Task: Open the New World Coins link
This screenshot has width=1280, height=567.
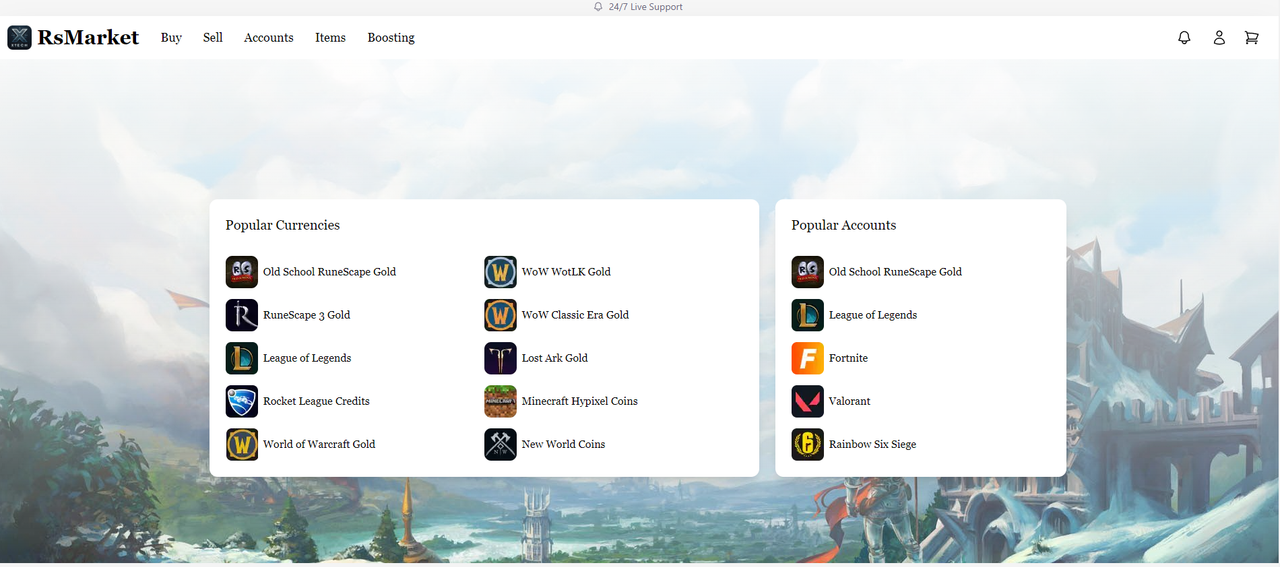Action: point(563,444)
